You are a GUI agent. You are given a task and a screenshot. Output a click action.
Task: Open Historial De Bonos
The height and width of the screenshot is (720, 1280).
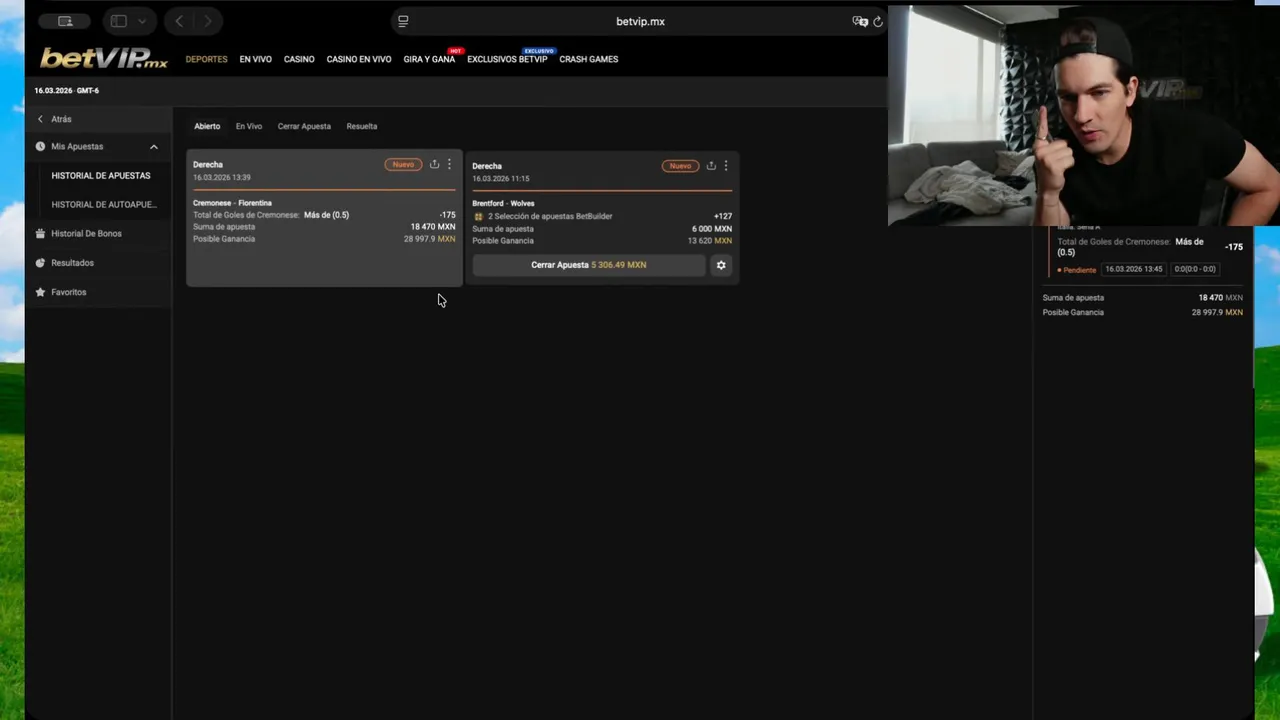click(x=86, y=234)
